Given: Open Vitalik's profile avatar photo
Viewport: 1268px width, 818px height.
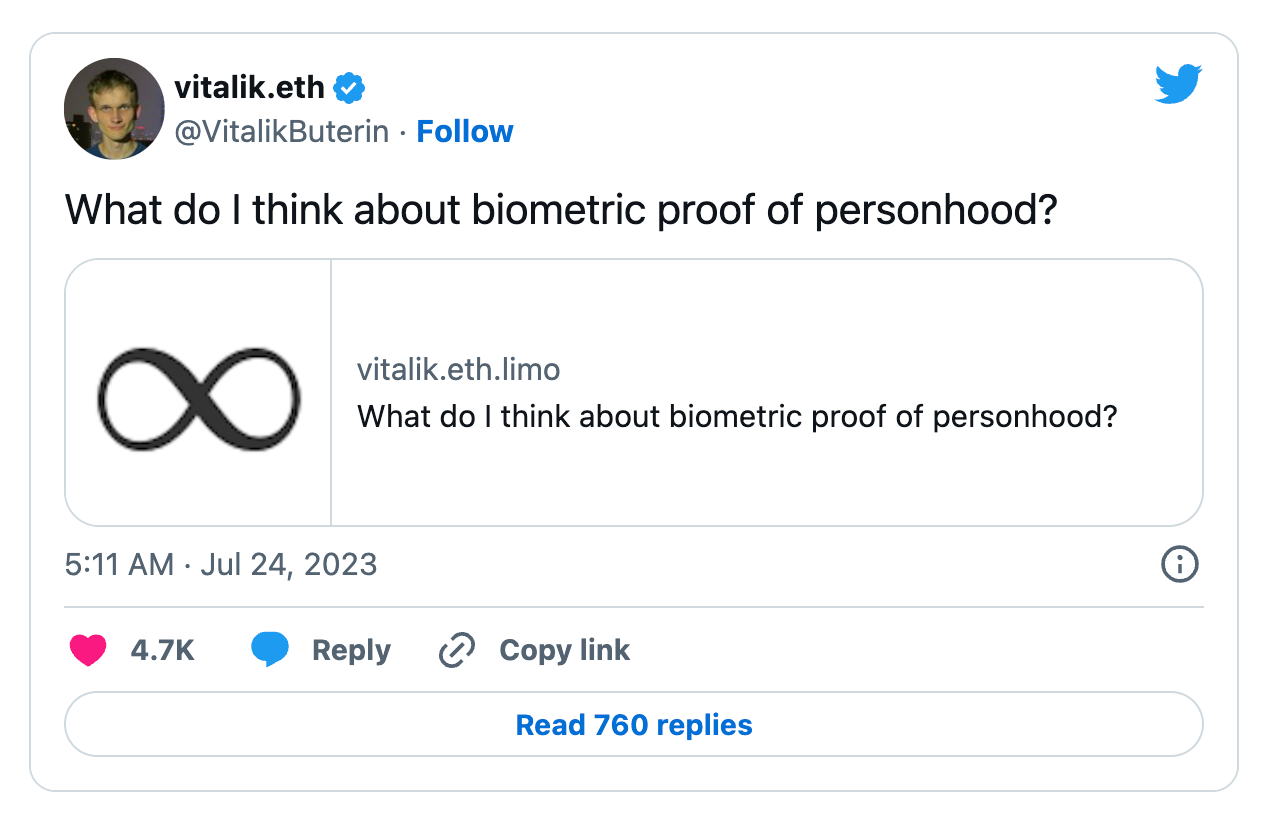Looking at the screenshot, I should pos(113,108).
